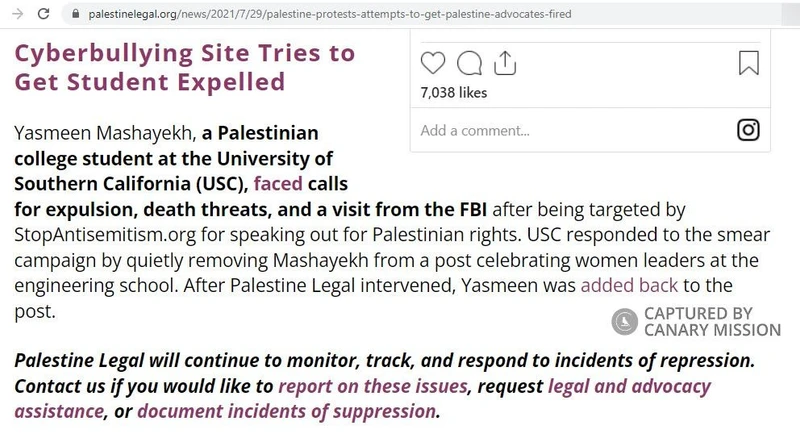Click the browser forward arrow

(16, 15)
